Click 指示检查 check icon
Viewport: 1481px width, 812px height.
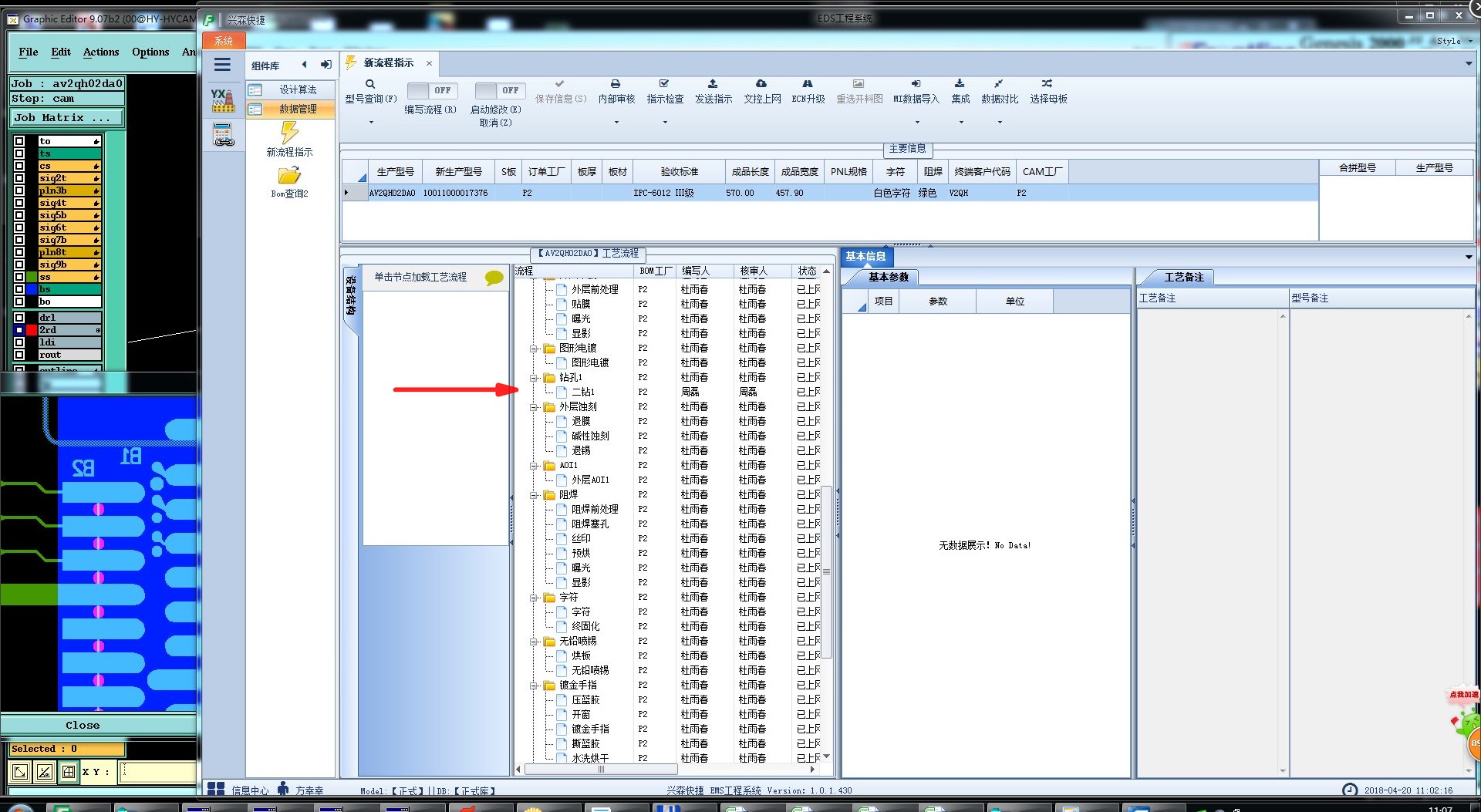[664, 83]
